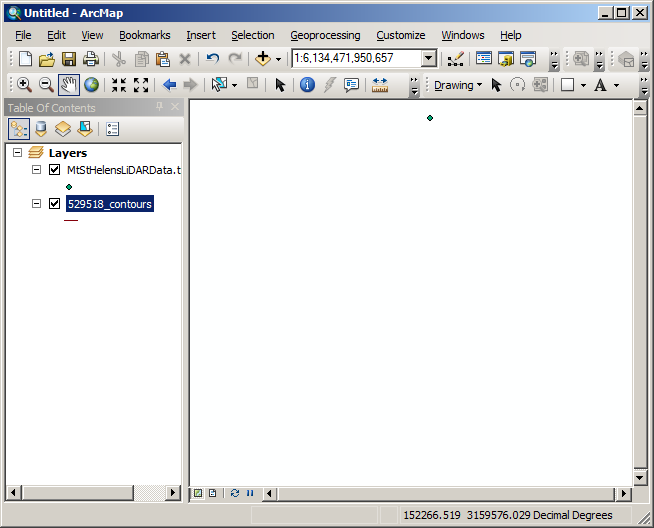
Task: Click the Measure ruler tool
Action: click(380, 85)
